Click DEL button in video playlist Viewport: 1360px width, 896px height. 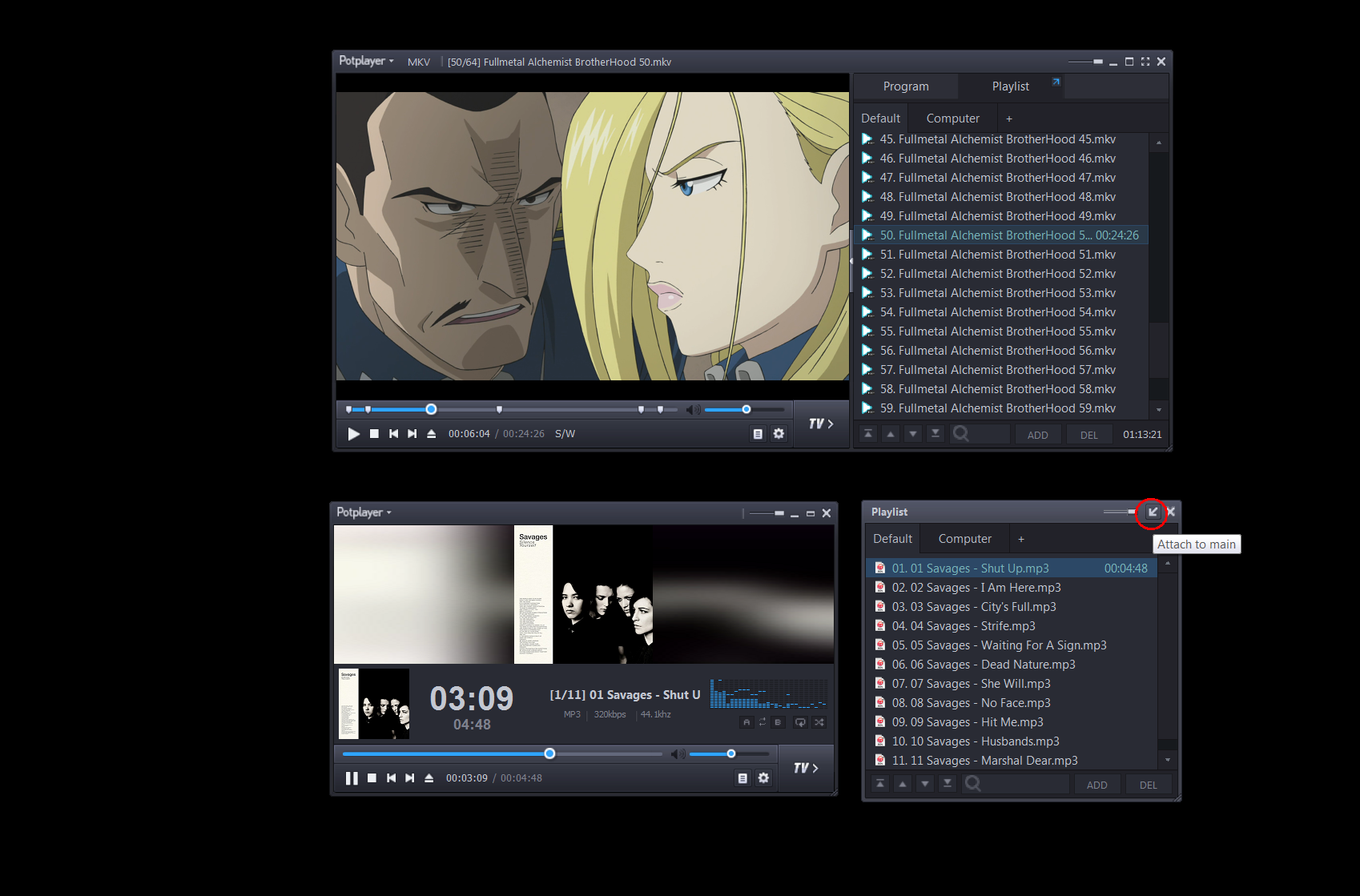pos(1089,435)
